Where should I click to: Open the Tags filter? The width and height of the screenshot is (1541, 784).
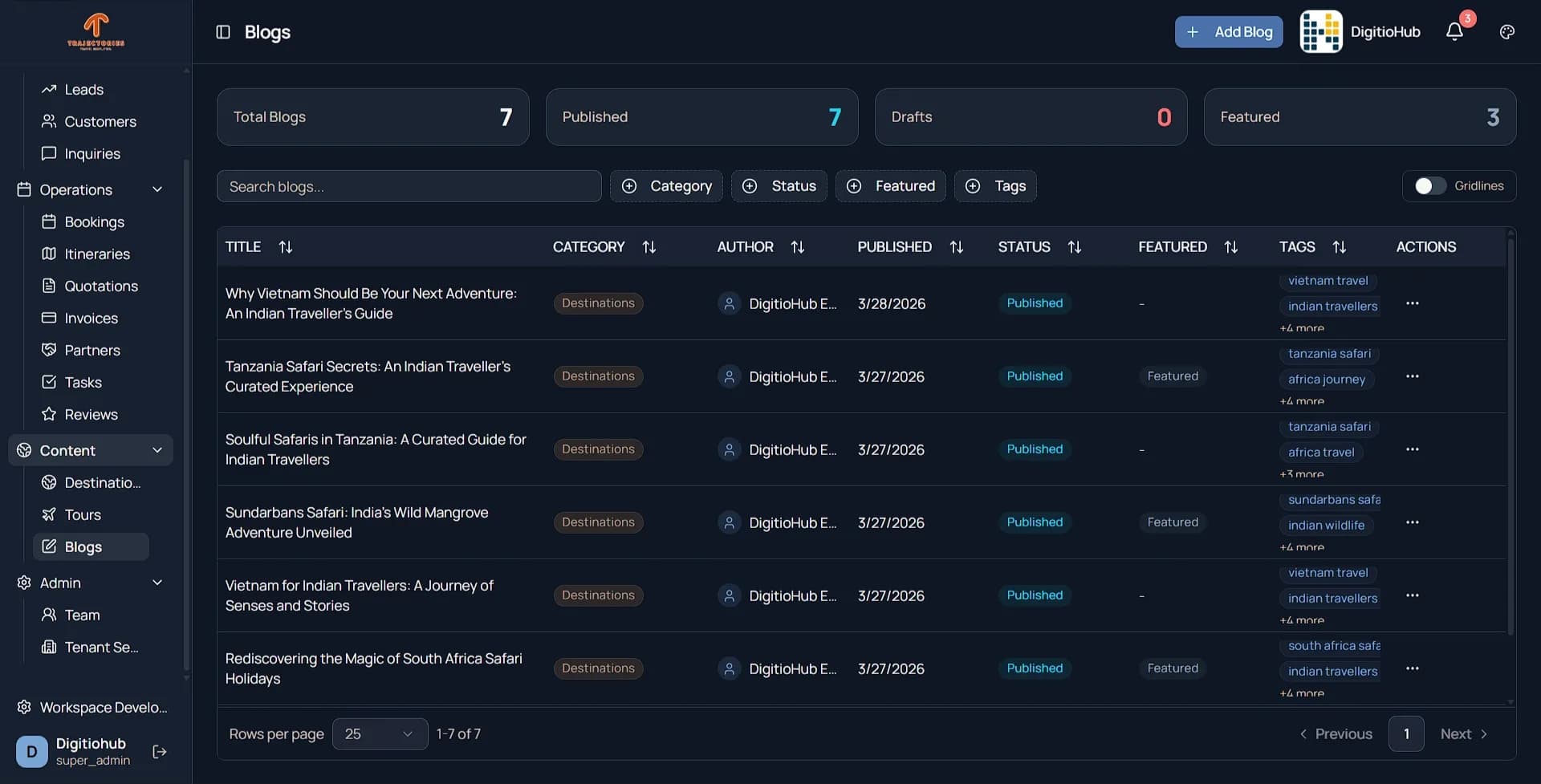[995, 186]
